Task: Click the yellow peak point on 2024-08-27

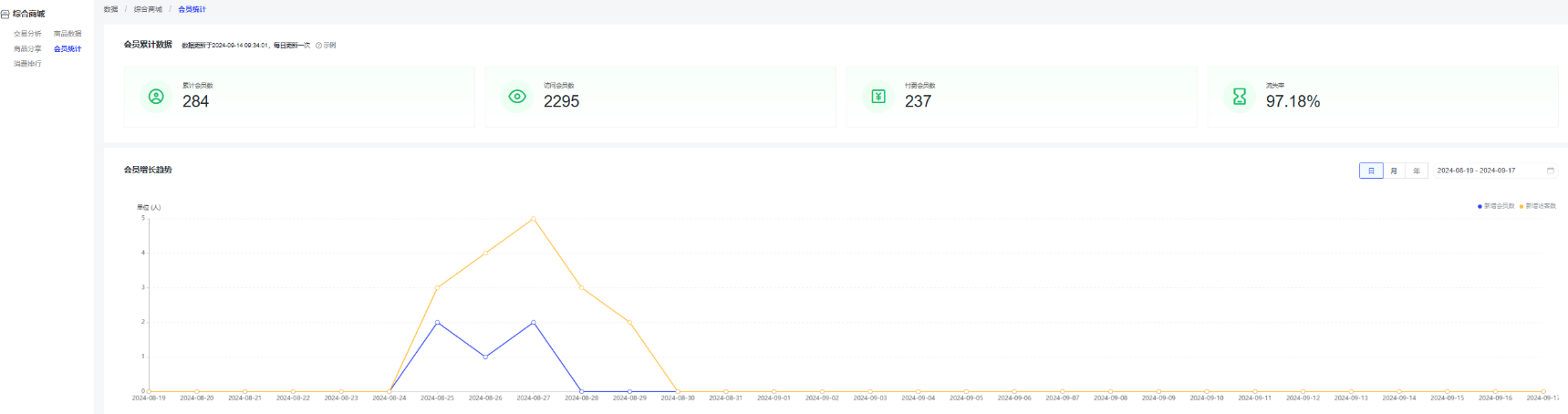Action: point(533,219)
